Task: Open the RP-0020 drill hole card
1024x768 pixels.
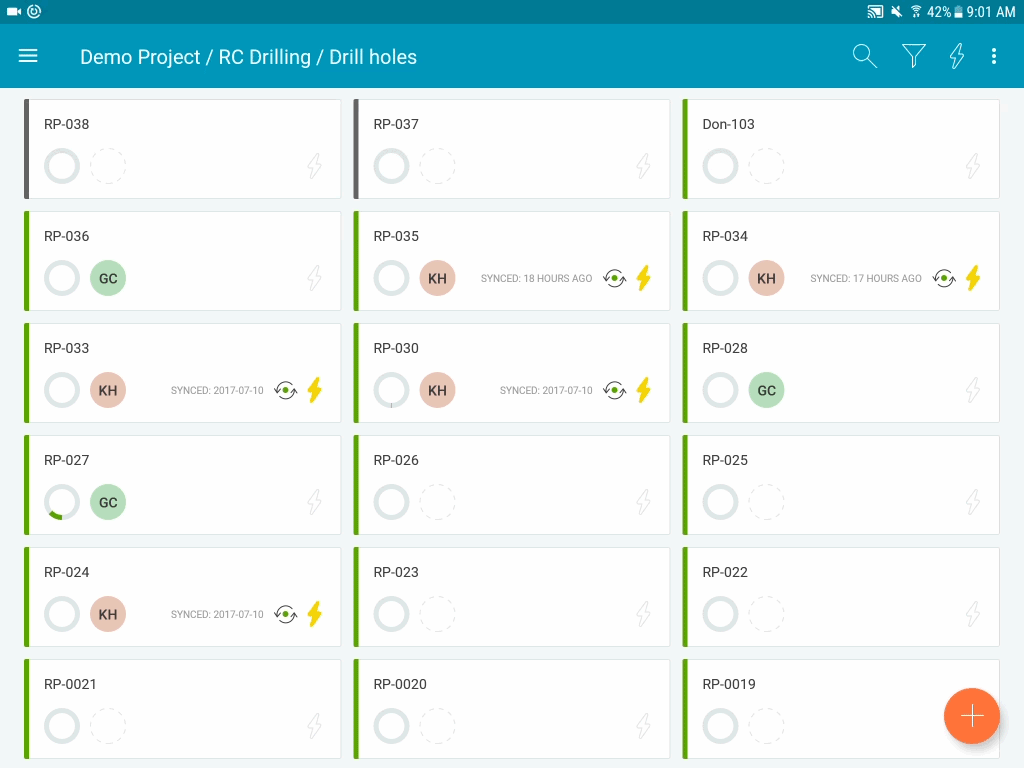Action: 511,709
